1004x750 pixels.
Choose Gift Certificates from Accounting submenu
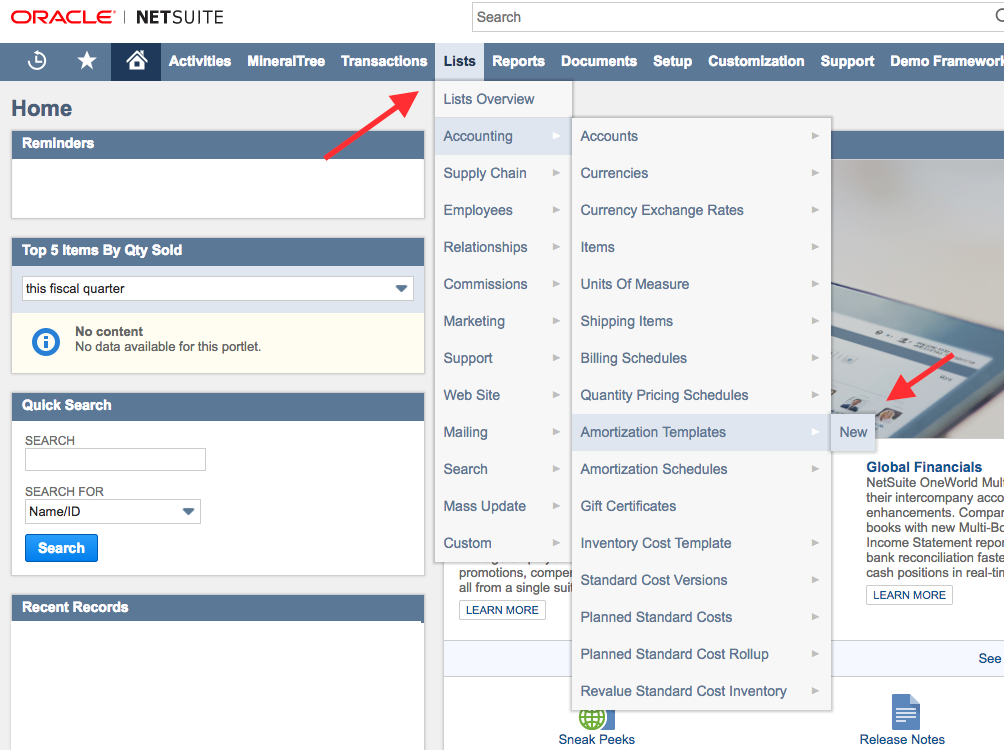tap(628, 506)
